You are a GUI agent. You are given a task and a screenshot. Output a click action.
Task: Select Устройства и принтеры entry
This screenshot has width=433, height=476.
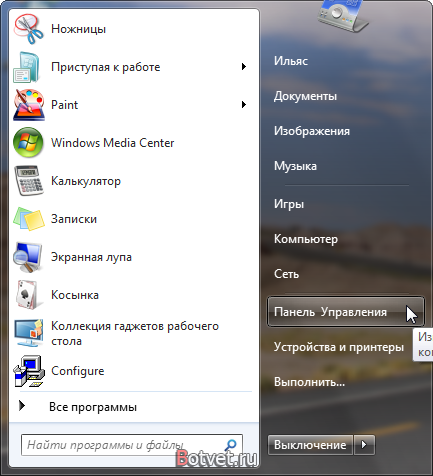(339, 347)
